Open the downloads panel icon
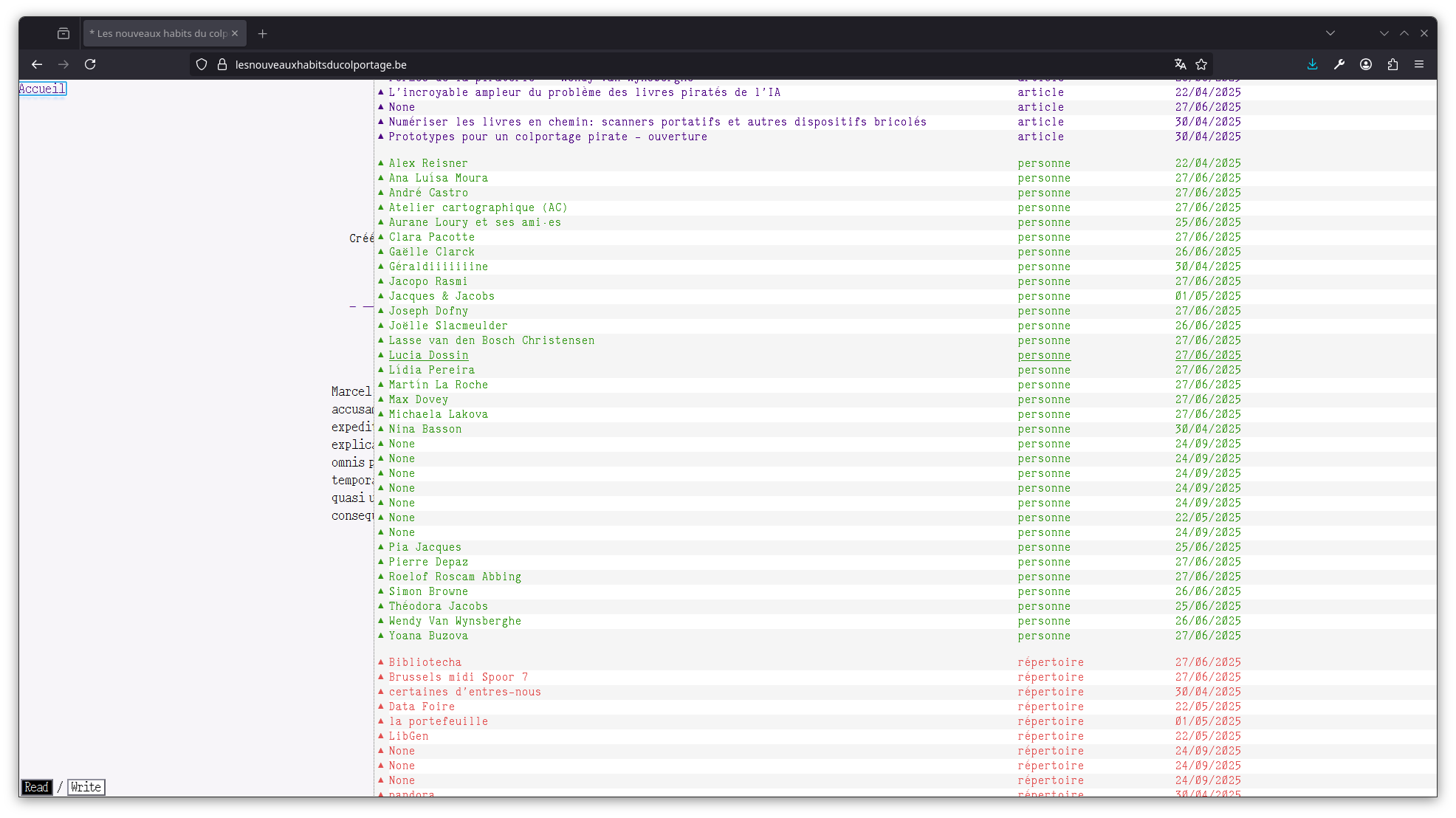This screenshot has width=1456, height=818. click(x=1312, y=64)
